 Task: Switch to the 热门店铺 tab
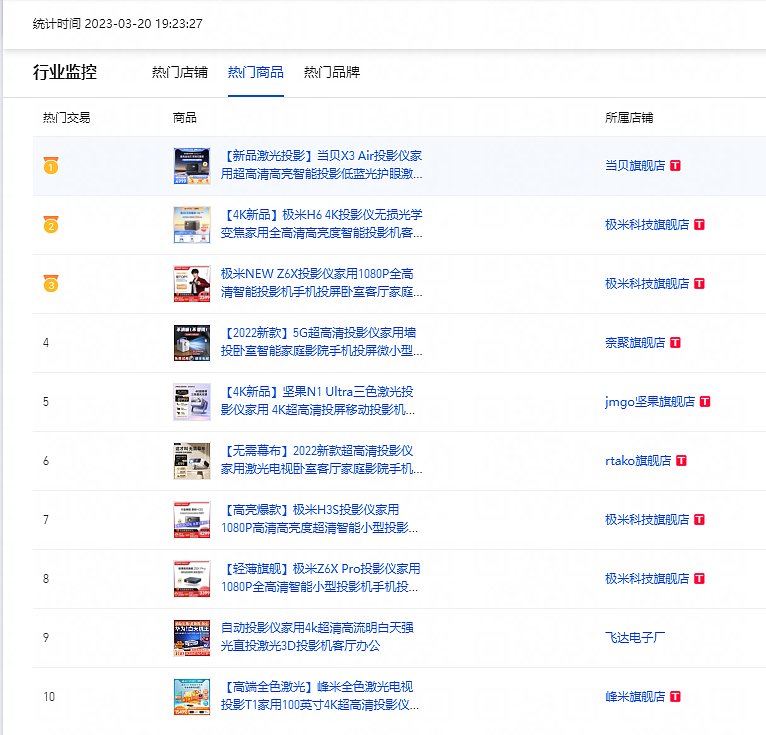point(179,72)
